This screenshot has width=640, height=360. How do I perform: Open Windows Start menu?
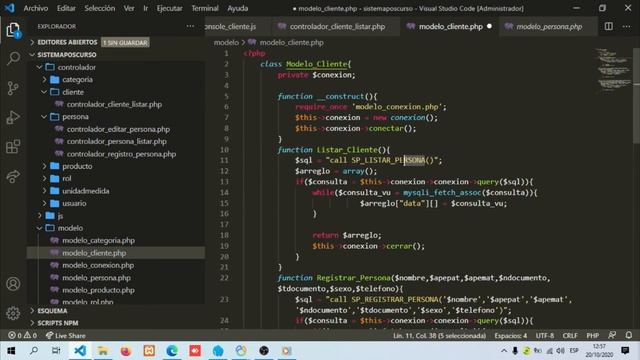point(11,351)
